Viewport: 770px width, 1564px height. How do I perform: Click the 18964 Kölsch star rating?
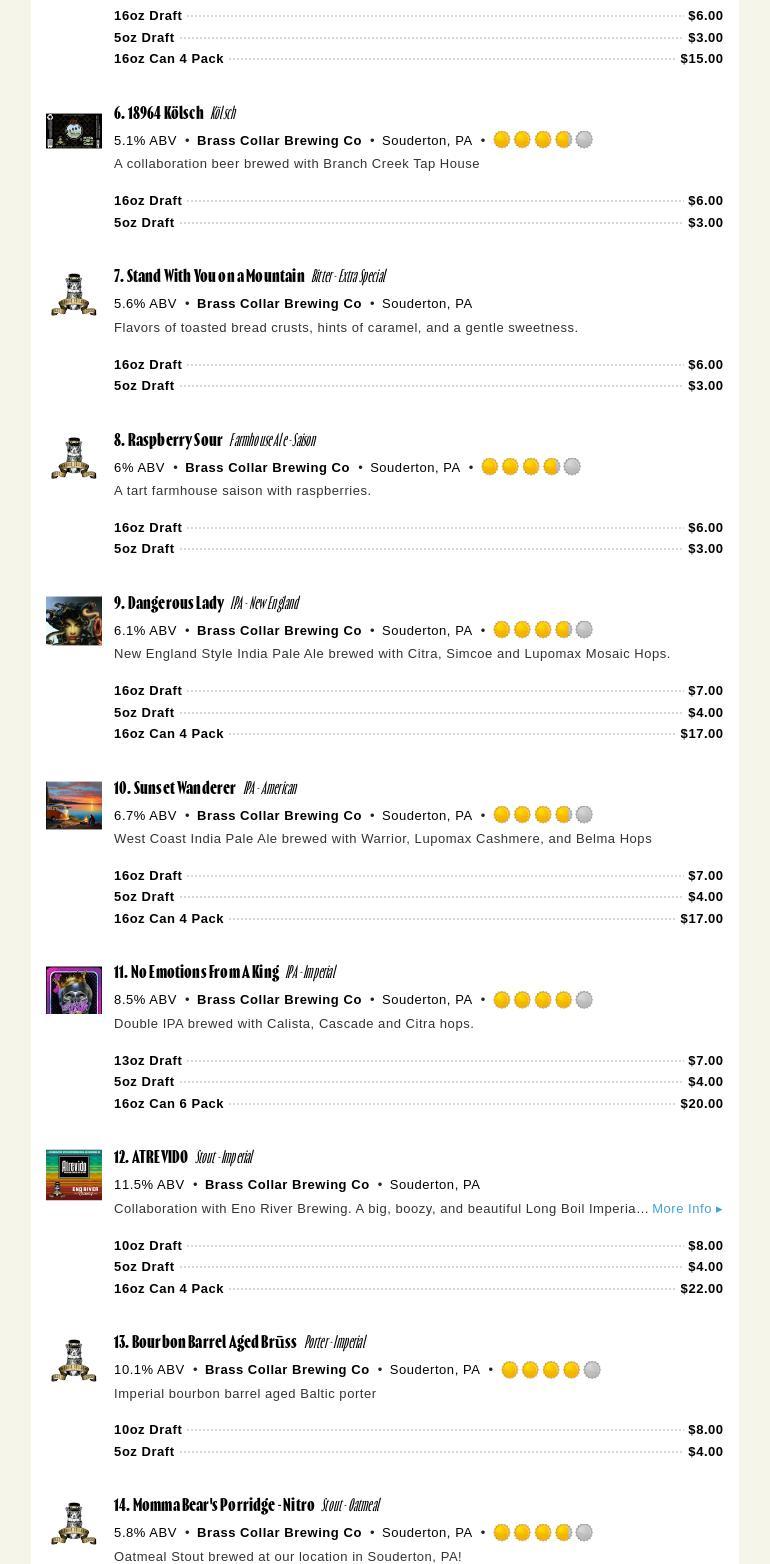point(543,140)
